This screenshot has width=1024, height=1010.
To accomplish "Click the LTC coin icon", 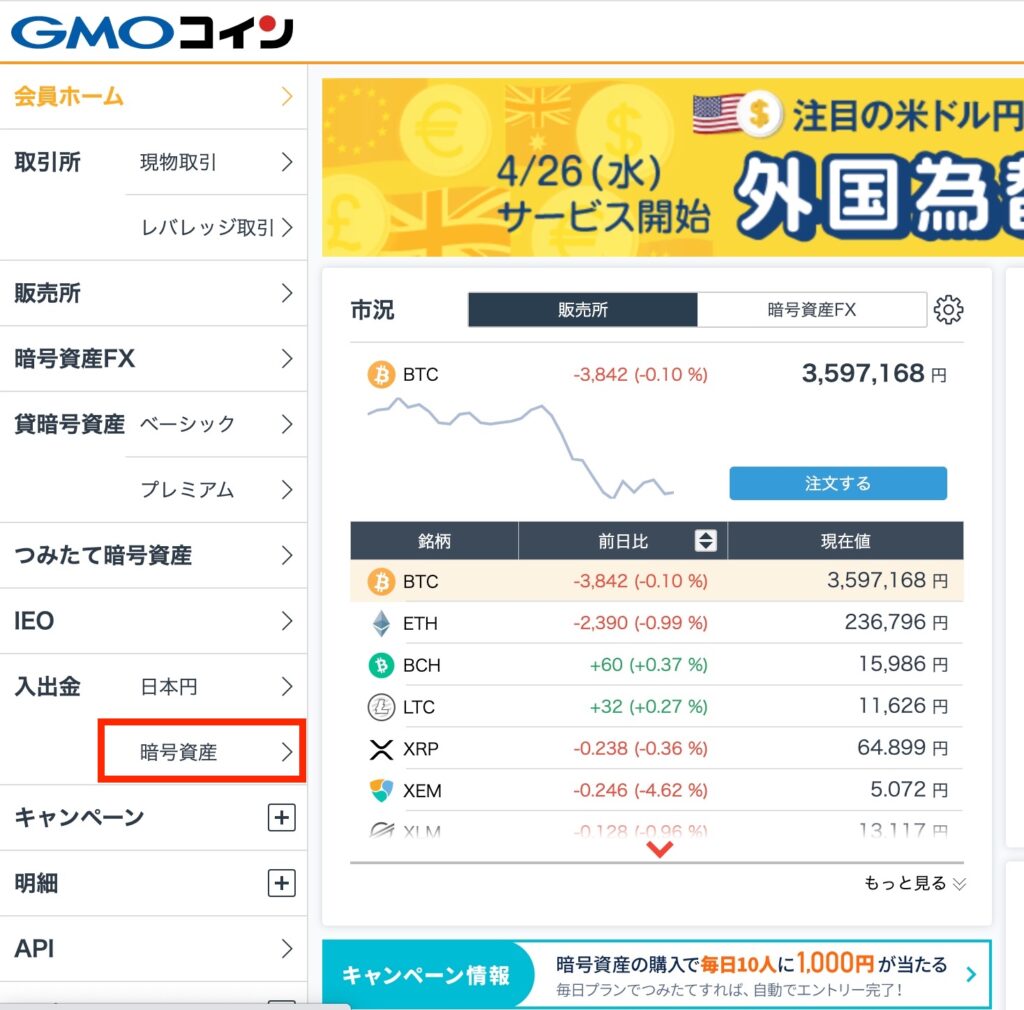I will point(381,707).
